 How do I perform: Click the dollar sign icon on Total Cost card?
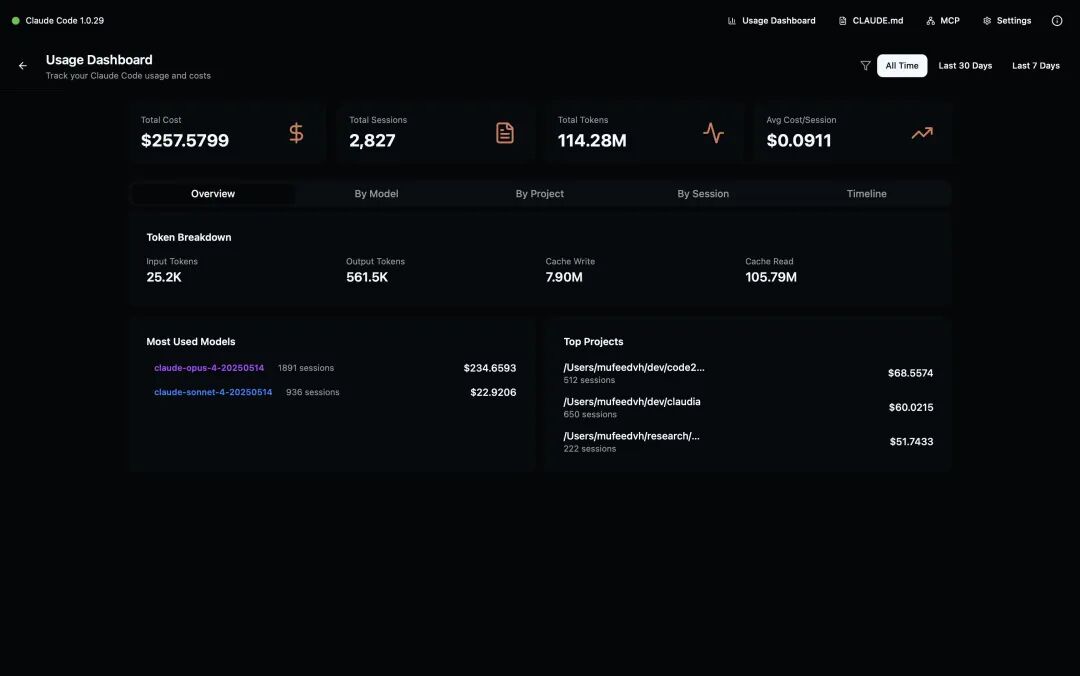coord(295,132)
